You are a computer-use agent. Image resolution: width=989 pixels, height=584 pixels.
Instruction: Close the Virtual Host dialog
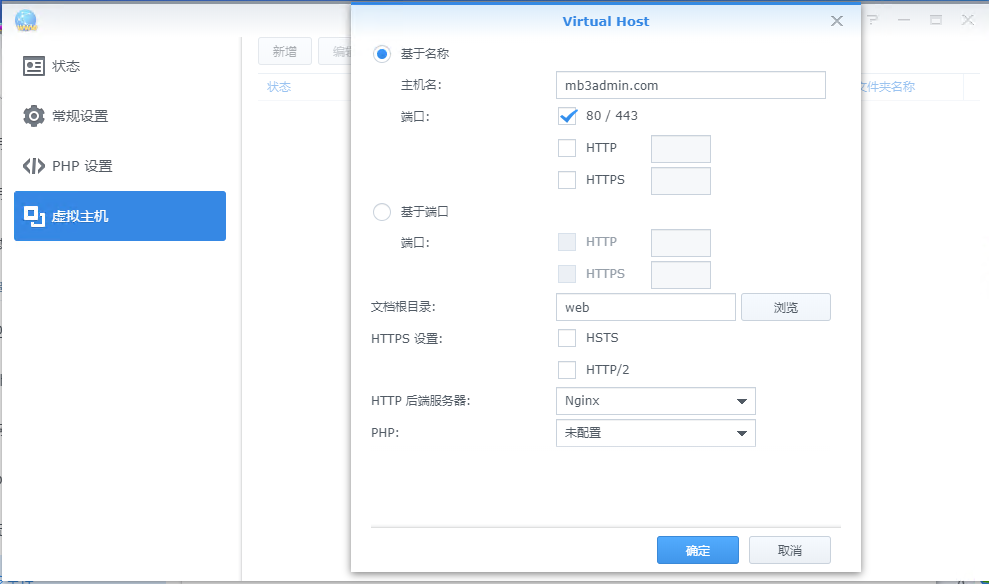(836, 21)
